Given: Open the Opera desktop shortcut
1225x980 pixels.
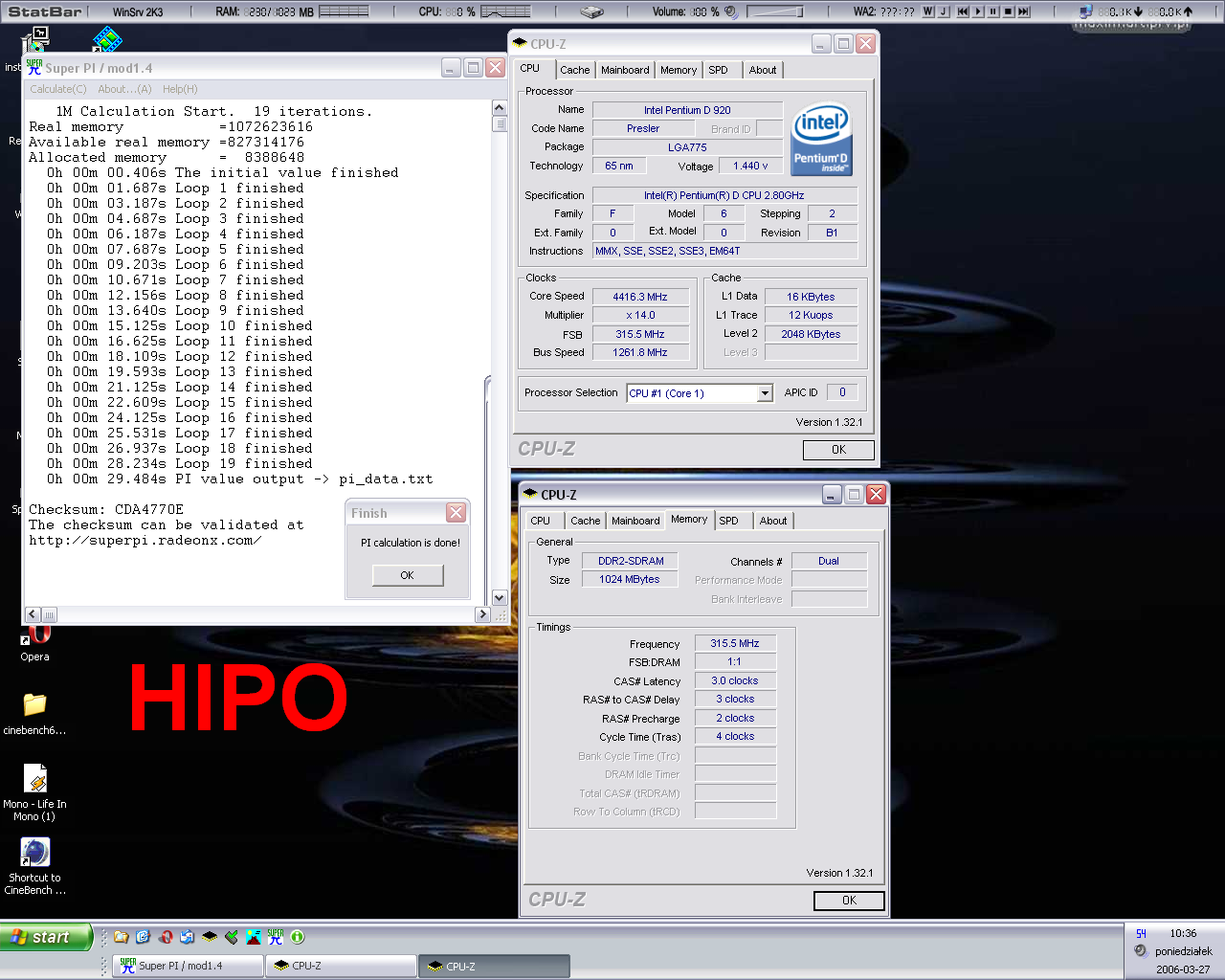Looking at the screenshot, I should 35,643.
